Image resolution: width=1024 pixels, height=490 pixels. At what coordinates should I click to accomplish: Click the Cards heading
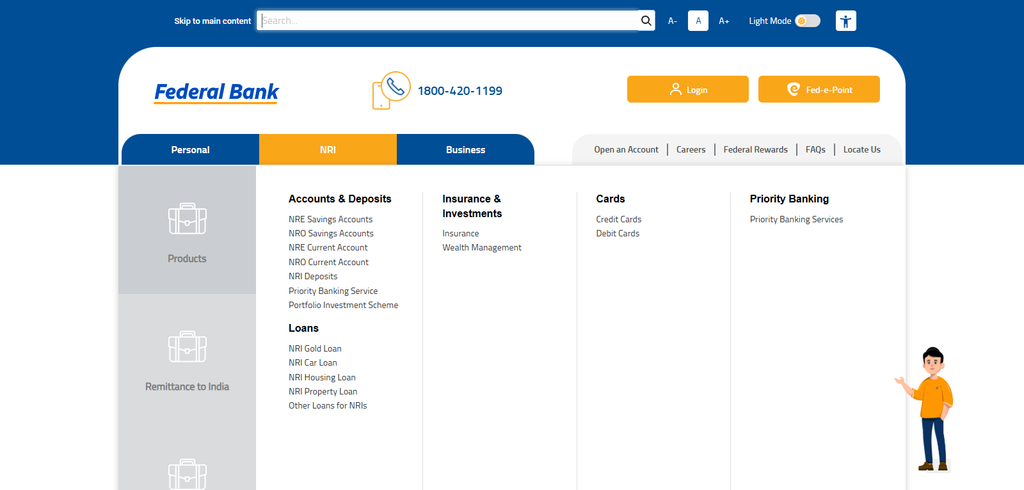(611, 199)
